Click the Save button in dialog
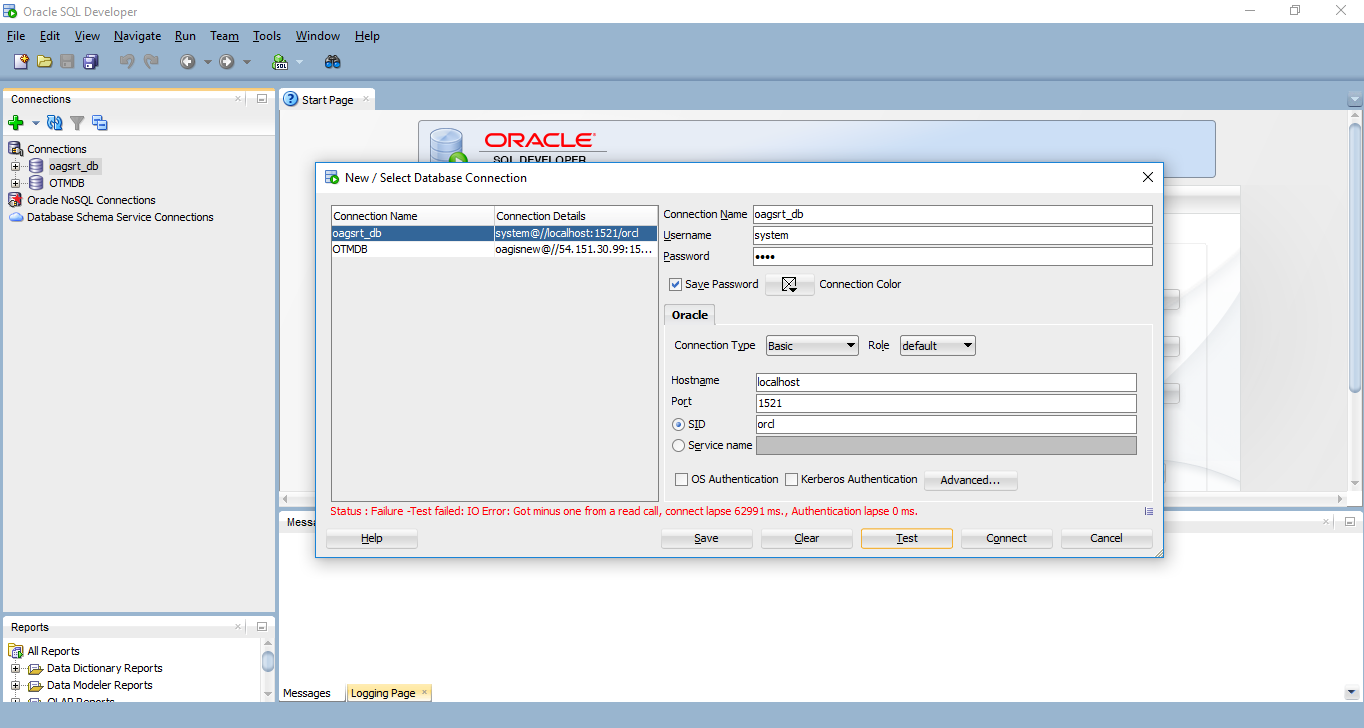Viewport: 1364px width, 728px height. click(x=707, y=538)
